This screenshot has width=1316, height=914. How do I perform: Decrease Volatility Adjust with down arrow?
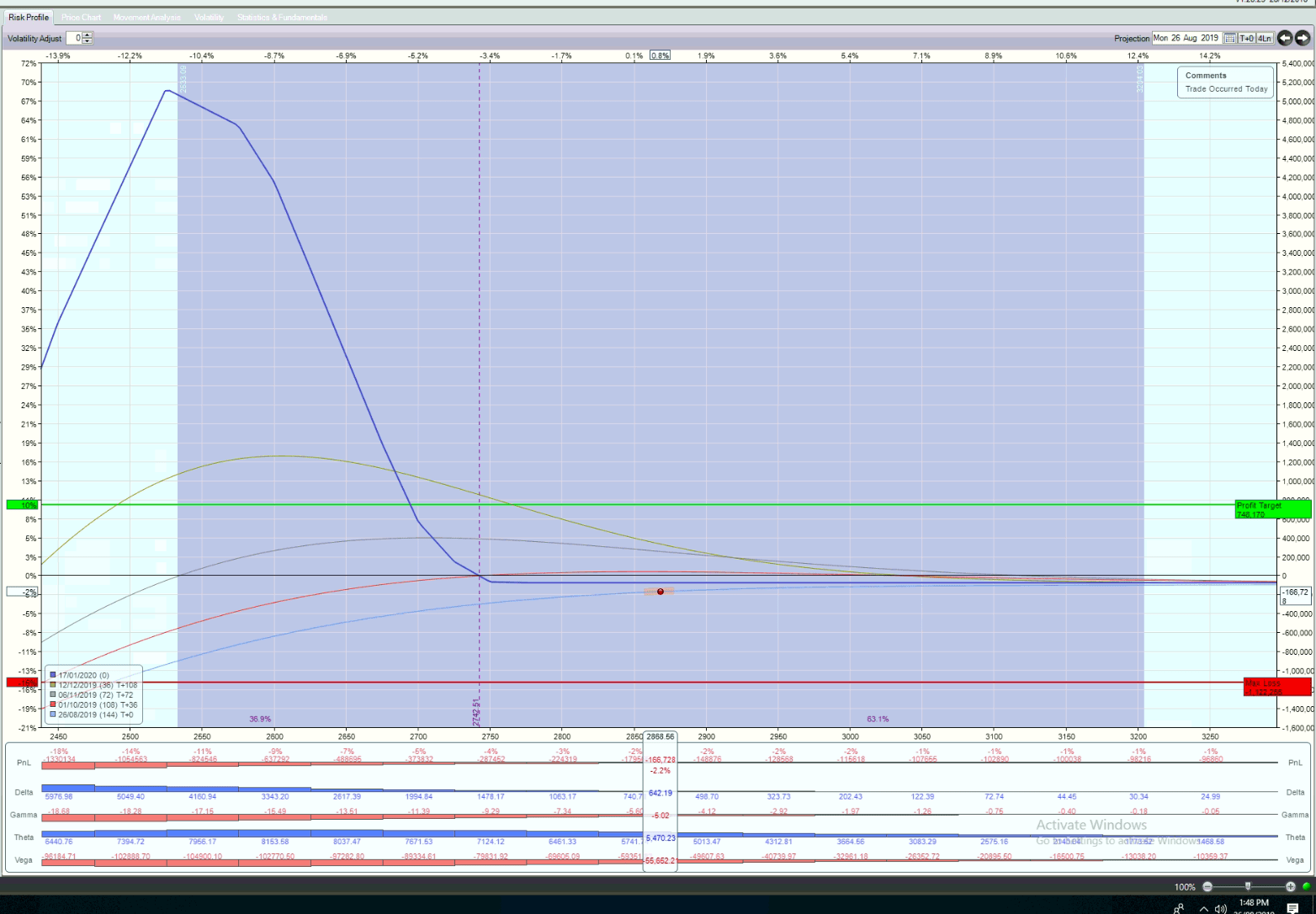pyautogui.click(x=88, y=41)
